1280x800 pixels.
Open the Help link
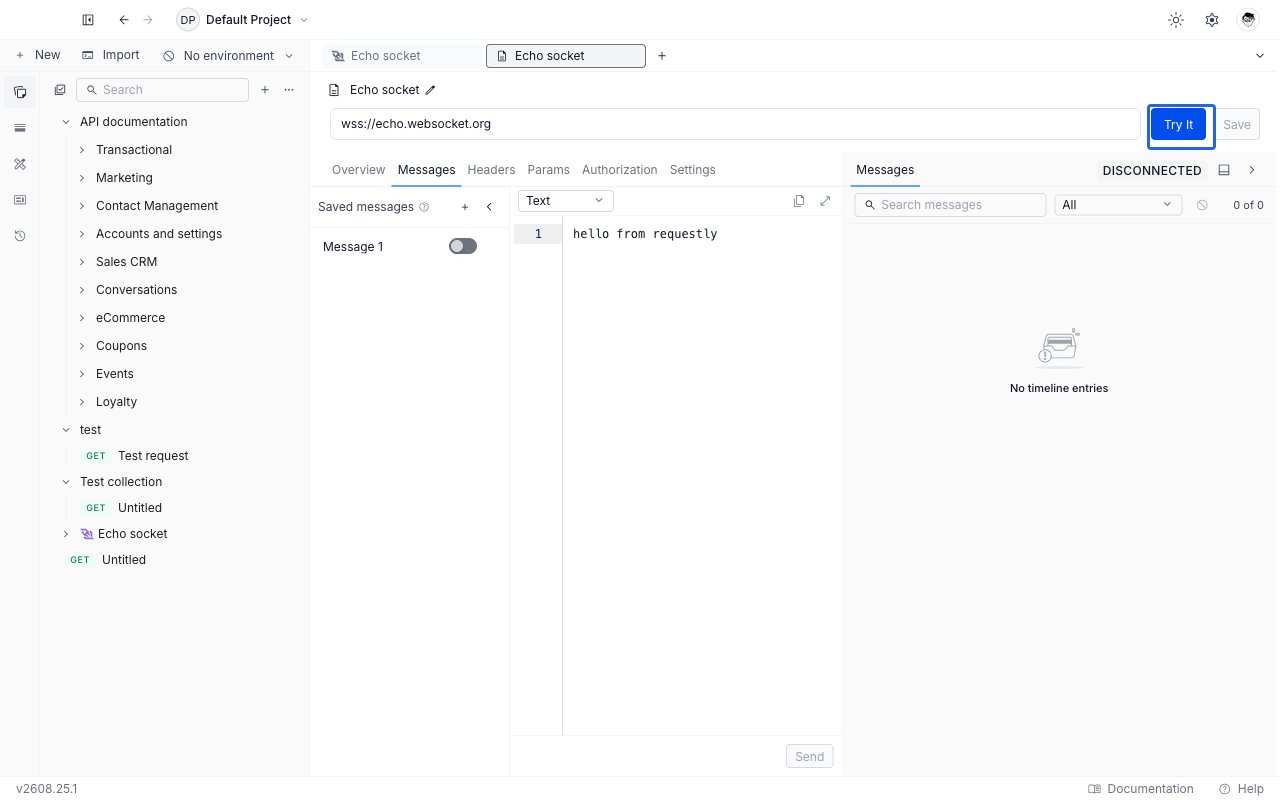pyautogui.click(x=1241, y=789)
